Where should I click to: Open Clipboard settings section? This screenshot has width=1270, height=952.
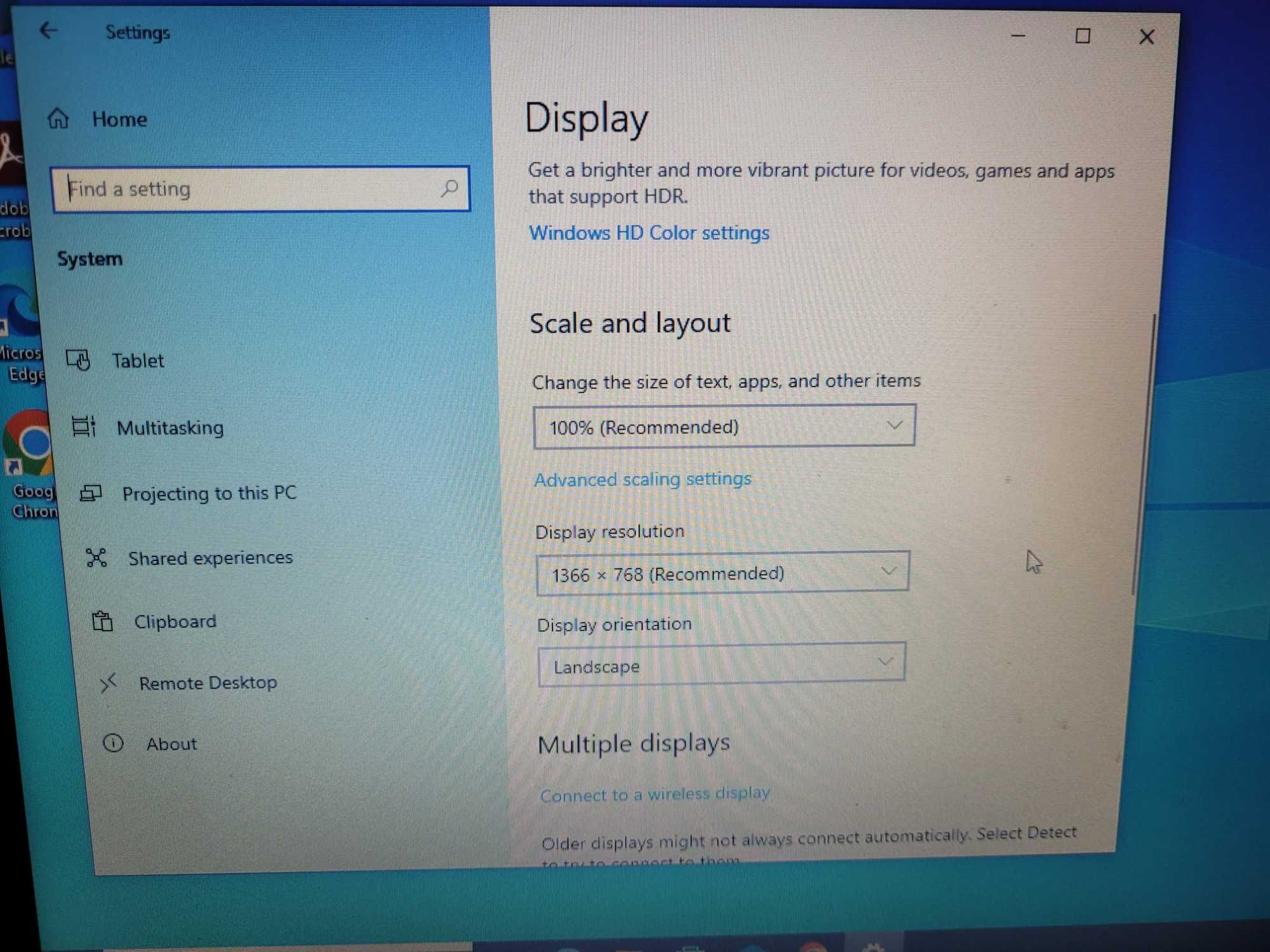pyautogui.click(x=176, y=620)
